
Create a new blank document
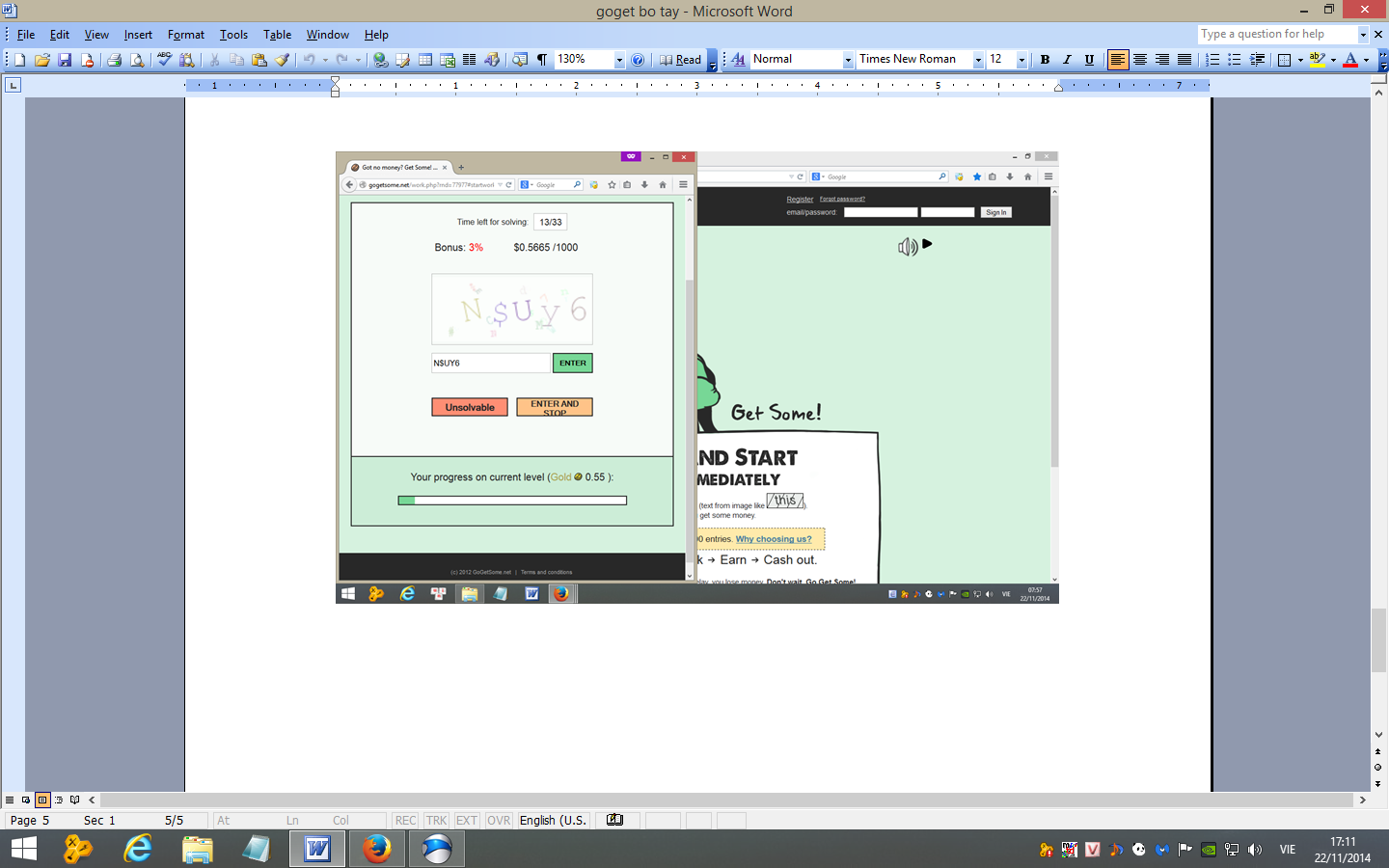point(19,60)
